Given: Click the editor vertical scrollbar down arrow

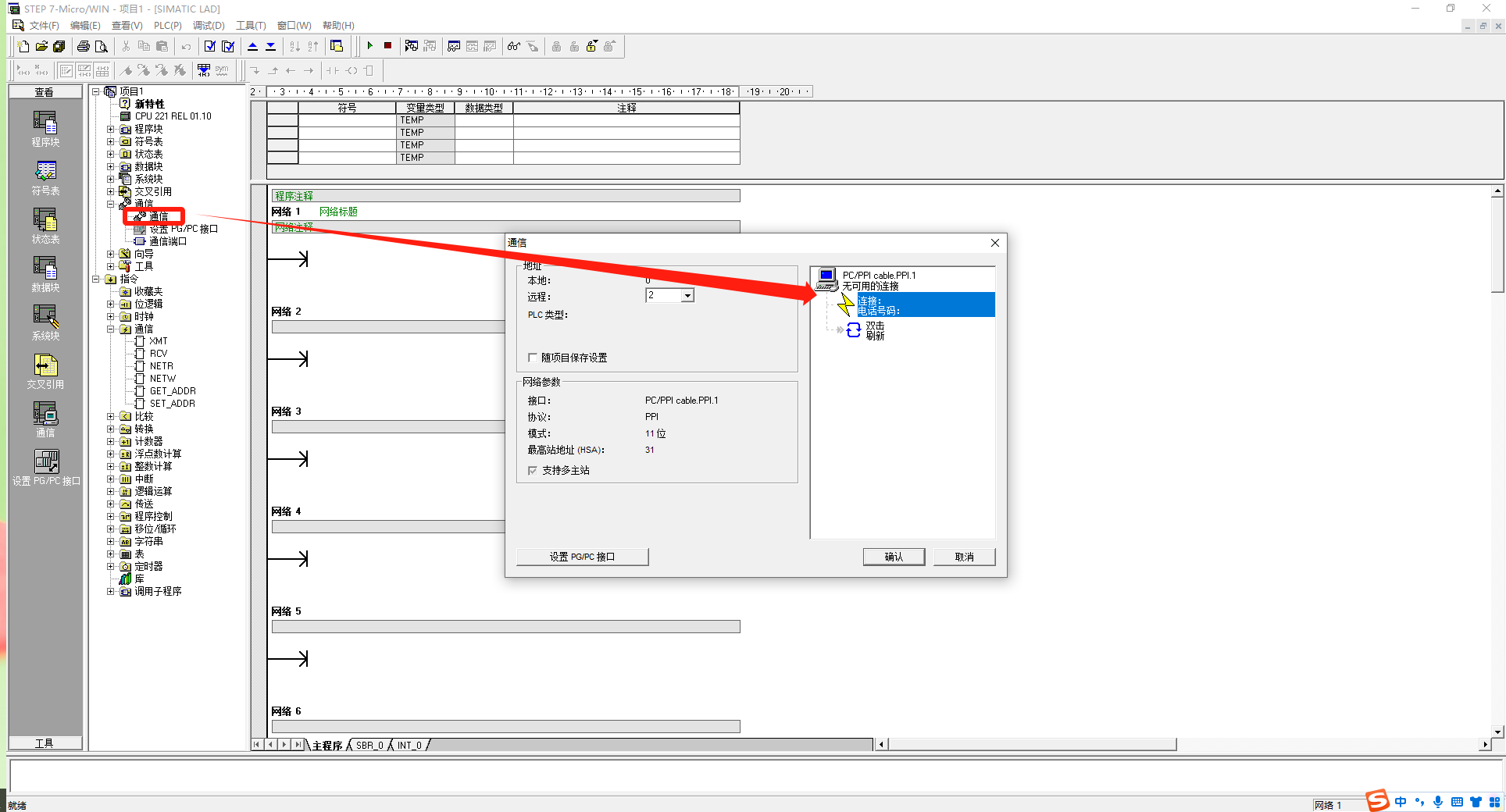Looking at the screenshot, I should 1497,732.
